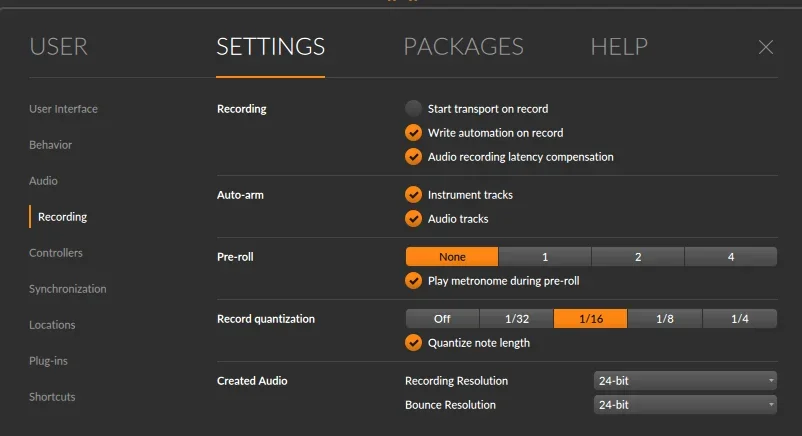Set pre-roll to 4 bars

point(731,257)
